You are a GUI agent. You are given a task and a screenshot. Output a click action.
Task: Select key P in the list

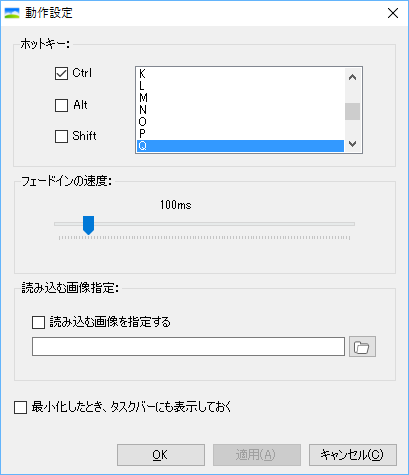coord(240,134)
